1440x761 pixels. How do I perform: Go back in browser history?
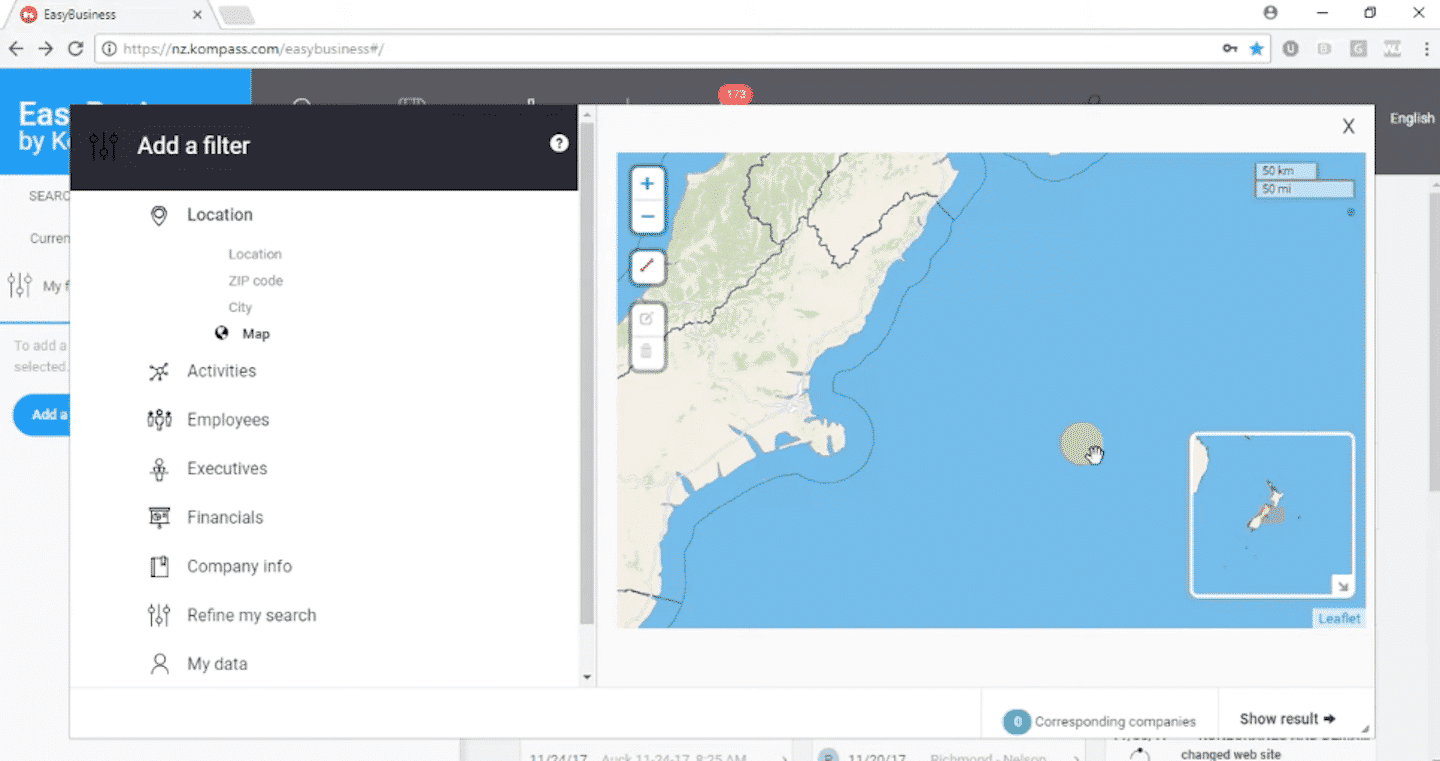pyautogui.click(x=15, y=48)
